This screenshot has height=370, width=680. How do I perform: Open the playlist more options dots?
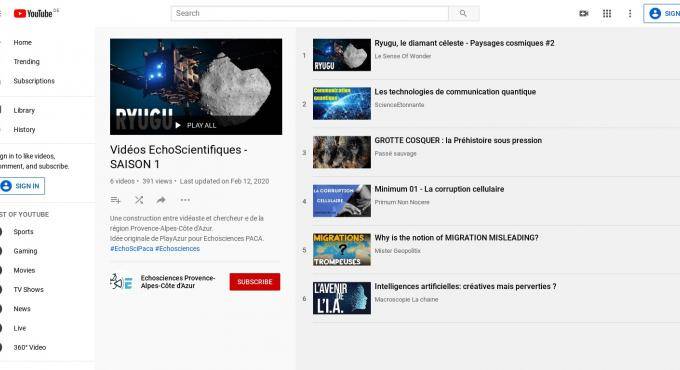[x=185, y=200]
